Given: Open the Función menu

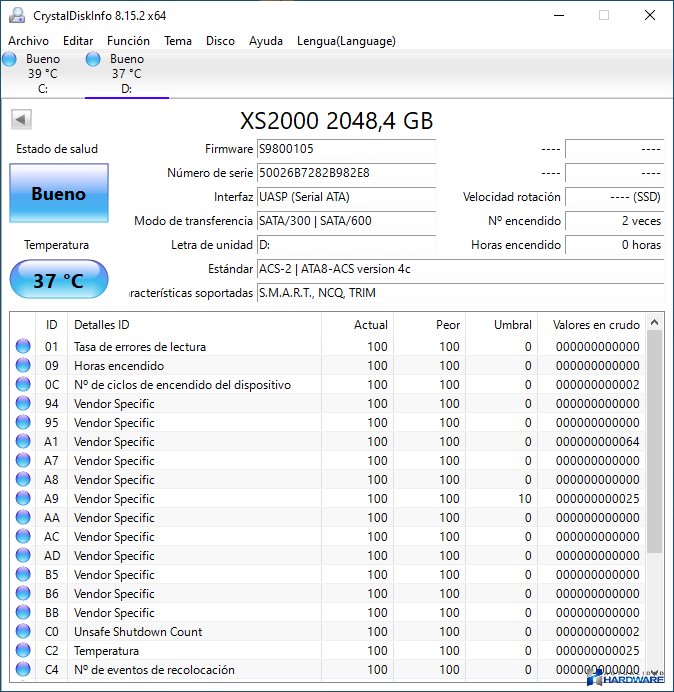Looking at the screenshot, I should [x=128, y=41].
